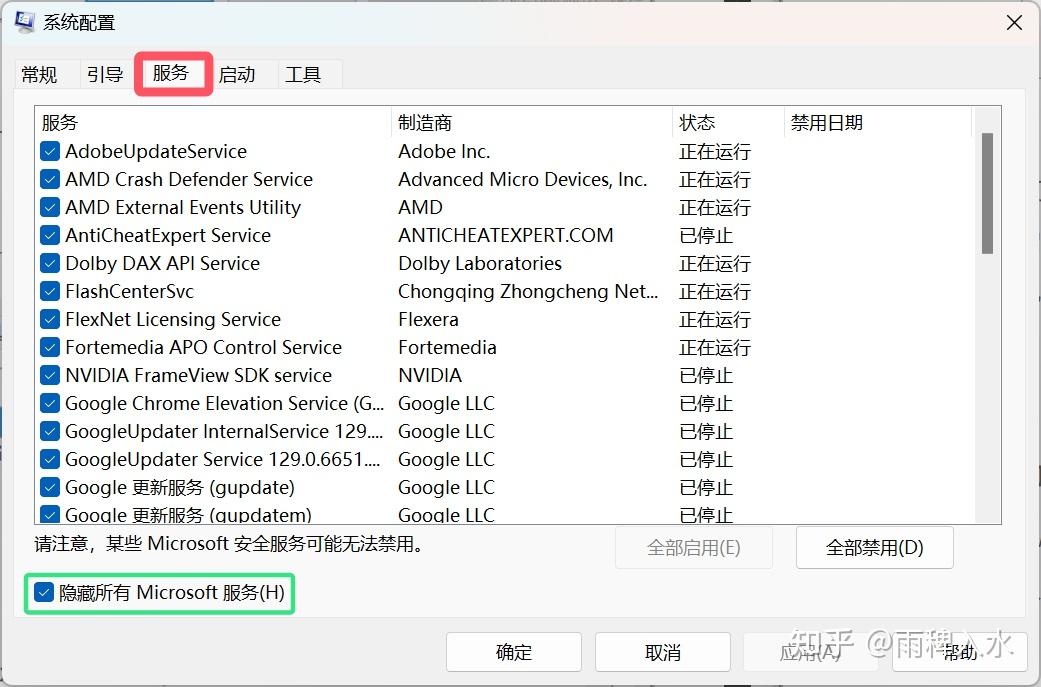Click the 全部禁用(D) button
Image resolution: width=1041 pixels, height=687 pixels.
[873, 547]
